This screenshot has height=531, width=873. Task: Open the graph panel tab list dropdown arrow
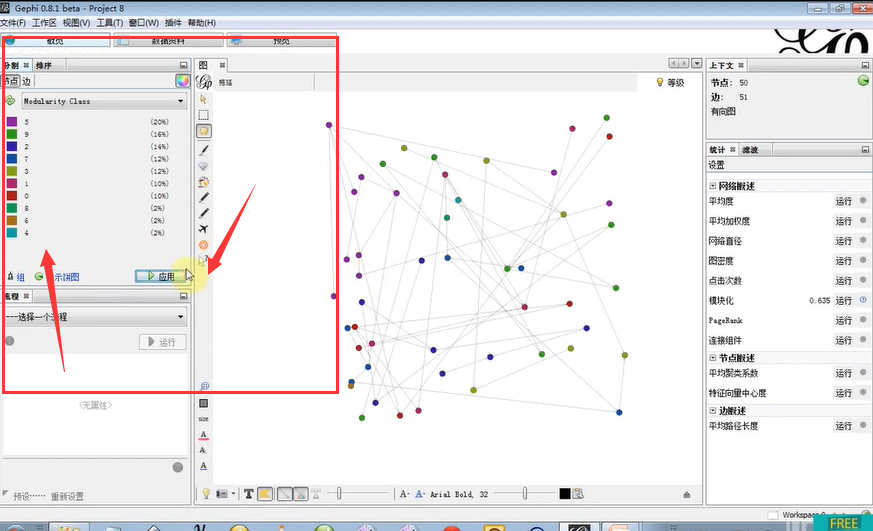point(697,63)
